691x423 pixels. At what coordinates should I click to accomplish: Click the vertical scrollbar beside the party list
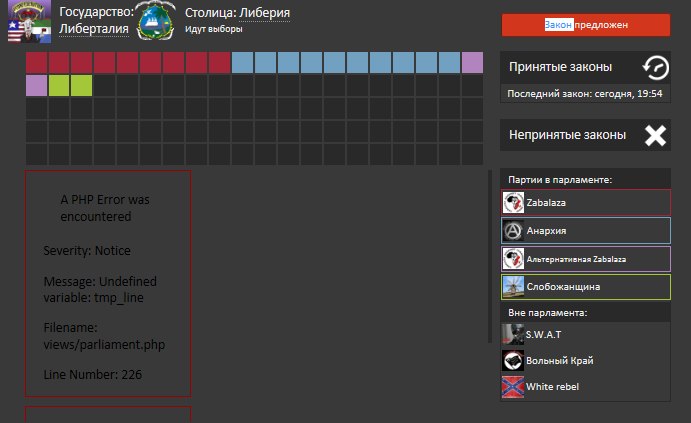[490, 256]
